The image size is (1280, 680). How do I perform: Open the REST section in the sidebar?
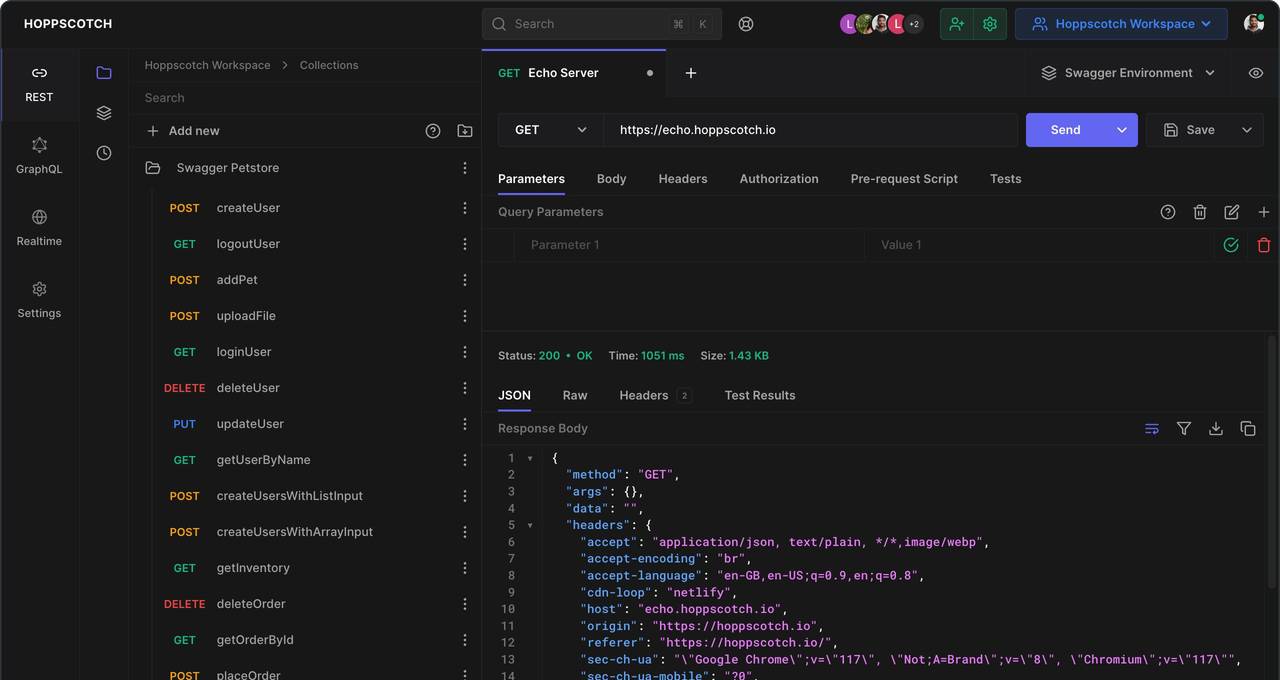[x=39, y=84]
